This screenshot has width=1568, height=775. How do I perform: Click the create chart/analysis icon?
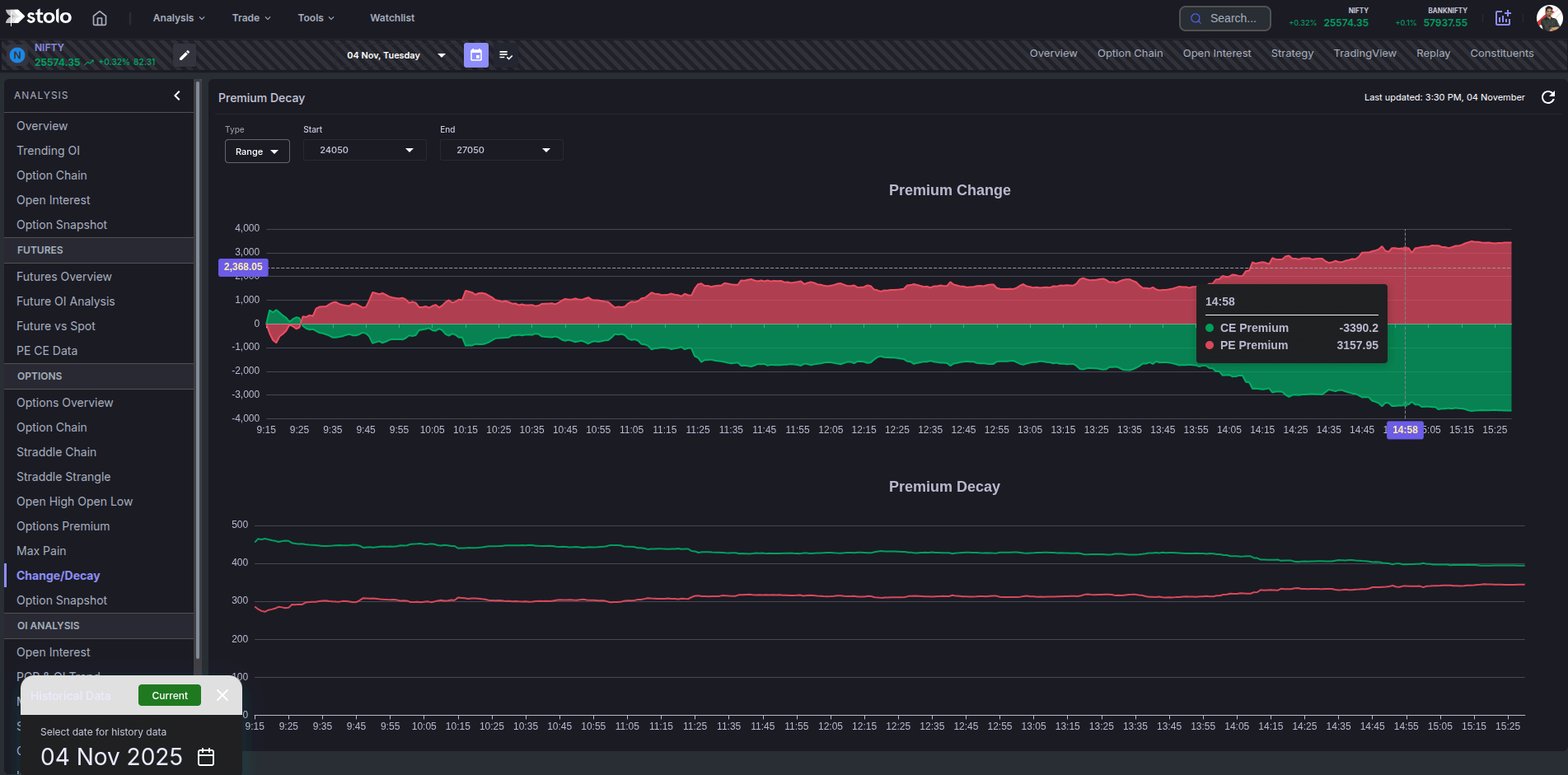click(1503, 17)
